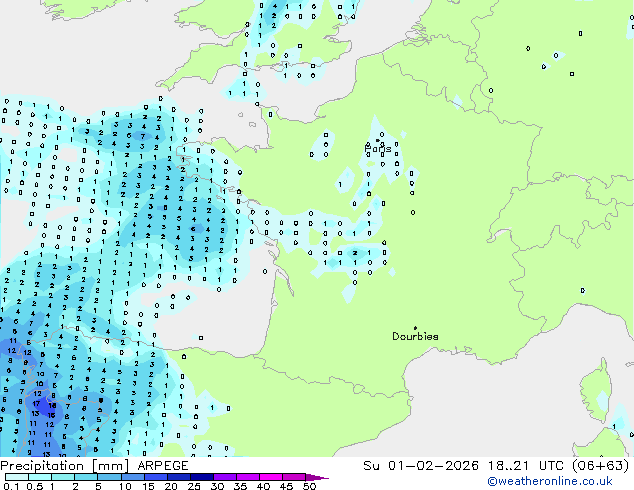Click the legend tick label '50'
Image resolution: width=634 pixels, height=490 pixels.
click(x=309, y=486)
